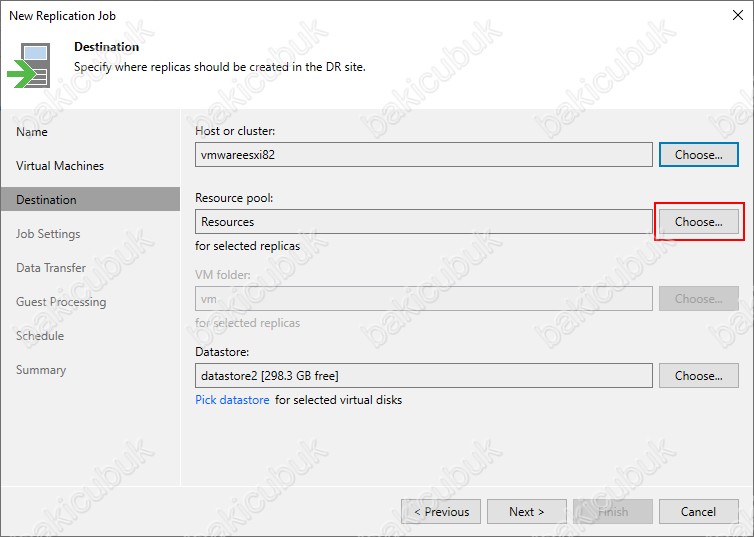
Task: Jump to the Data Transfer step
Action: pos(51,268)
